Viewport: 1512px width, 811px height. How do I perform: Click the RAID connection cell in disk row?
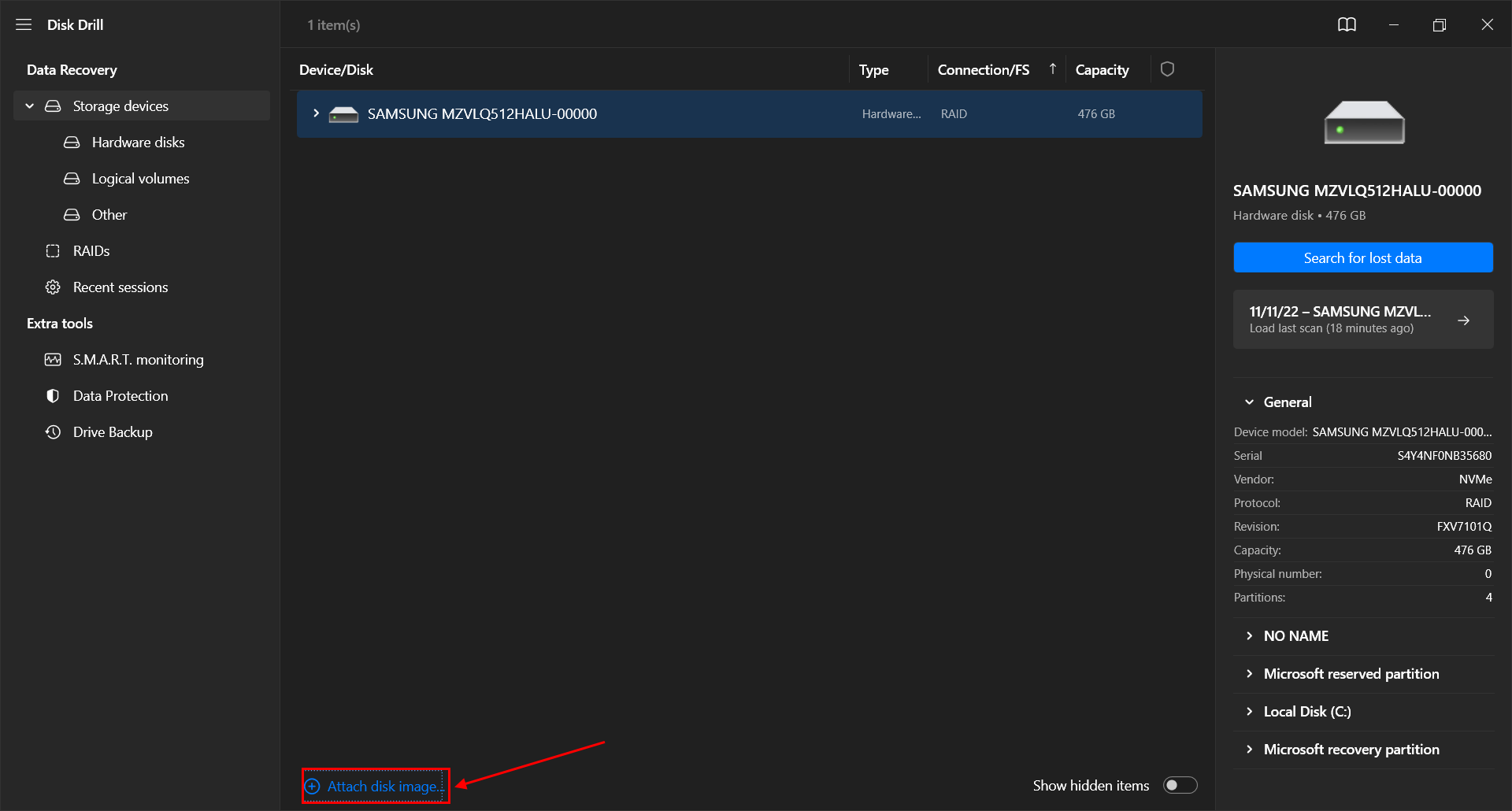pyautogui.click(x=954, y=113)
